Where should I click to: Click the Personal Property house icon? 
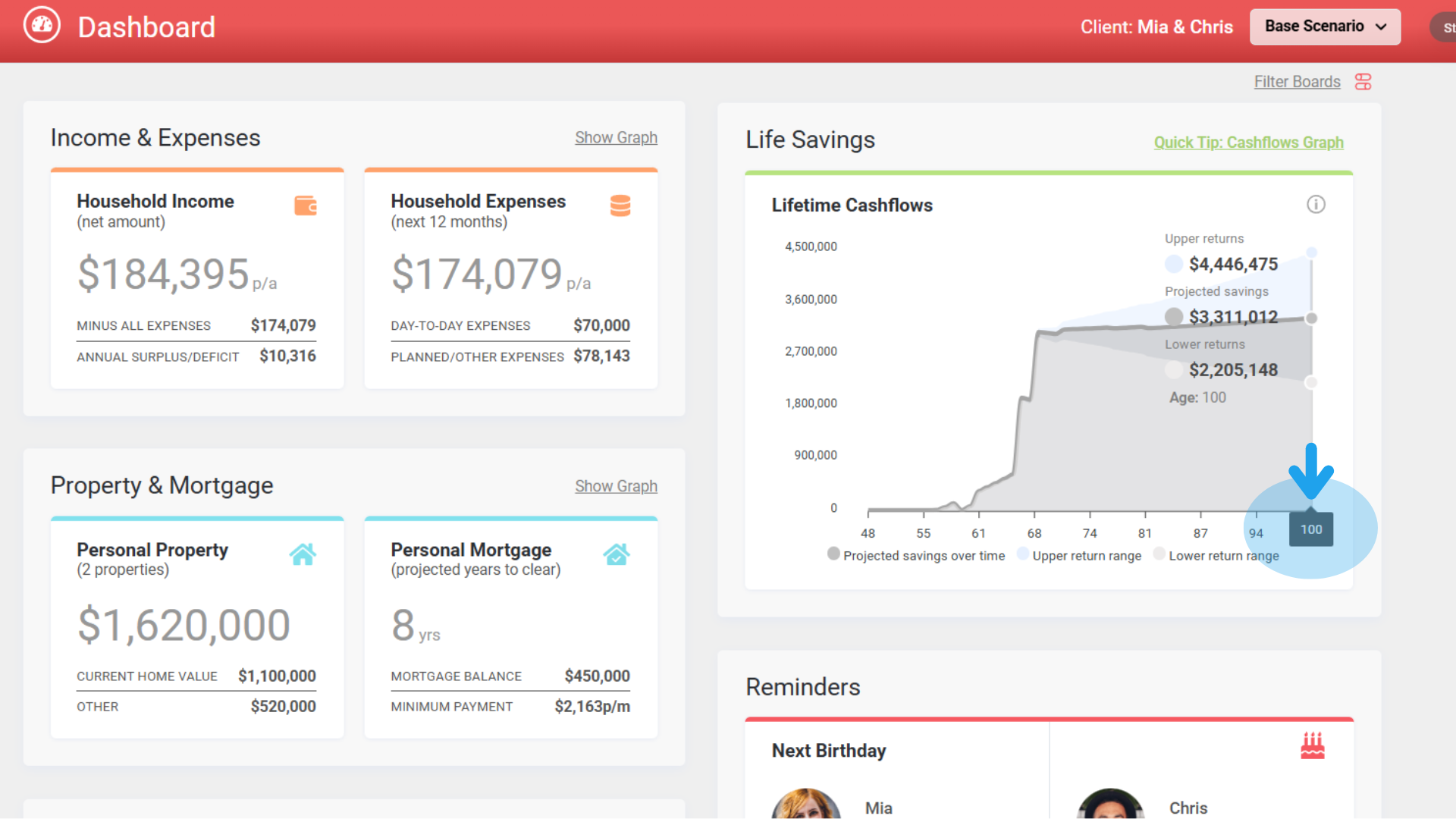[303, 554]
